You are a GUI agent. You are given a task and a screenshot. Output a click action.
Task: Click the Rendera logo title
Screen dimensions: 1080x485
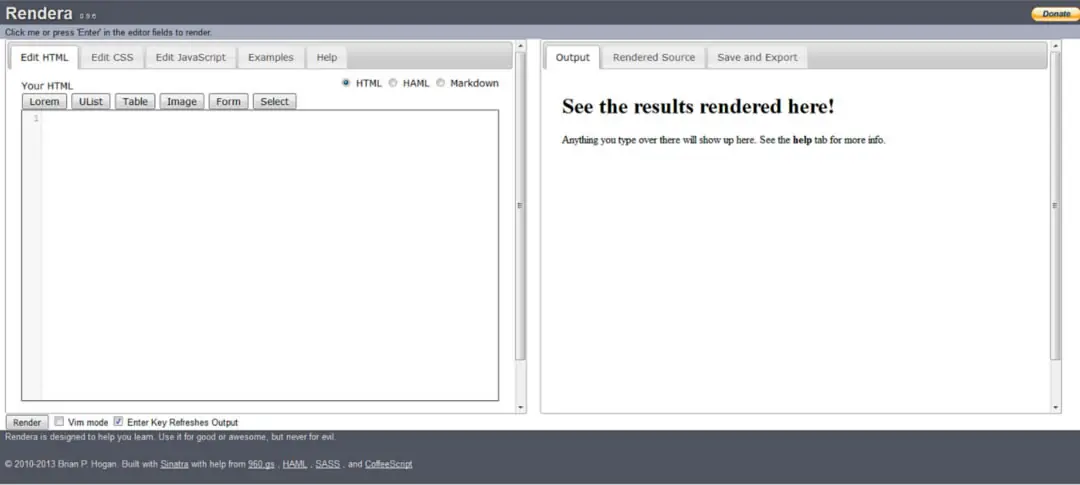pyautogui.click(x=39, y=12)
